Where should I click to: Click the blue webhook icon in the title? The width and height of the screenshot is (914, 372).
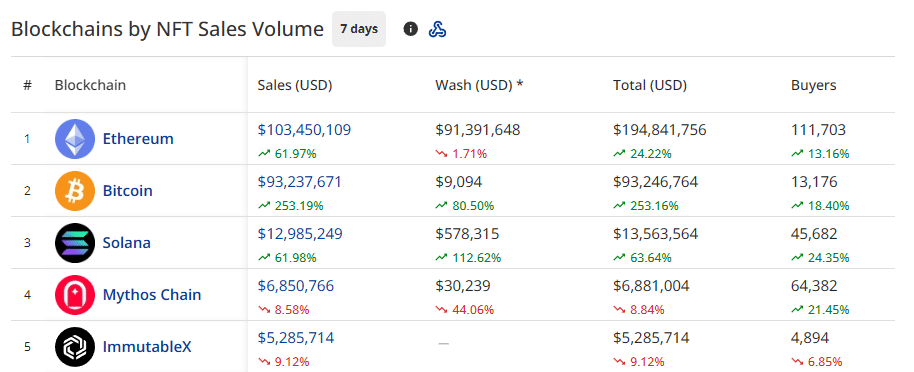point(437,29)
